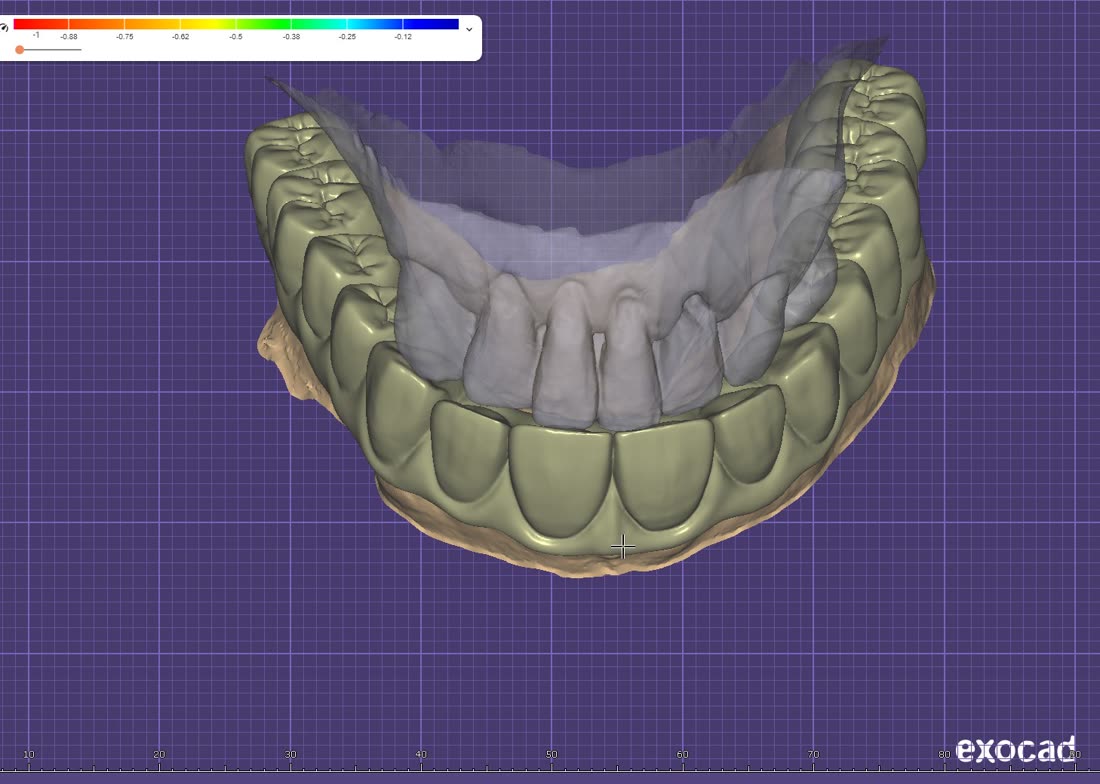1100x784 pixels.
Task: Click the -0.25 scale label
Action: coord(347,36)
